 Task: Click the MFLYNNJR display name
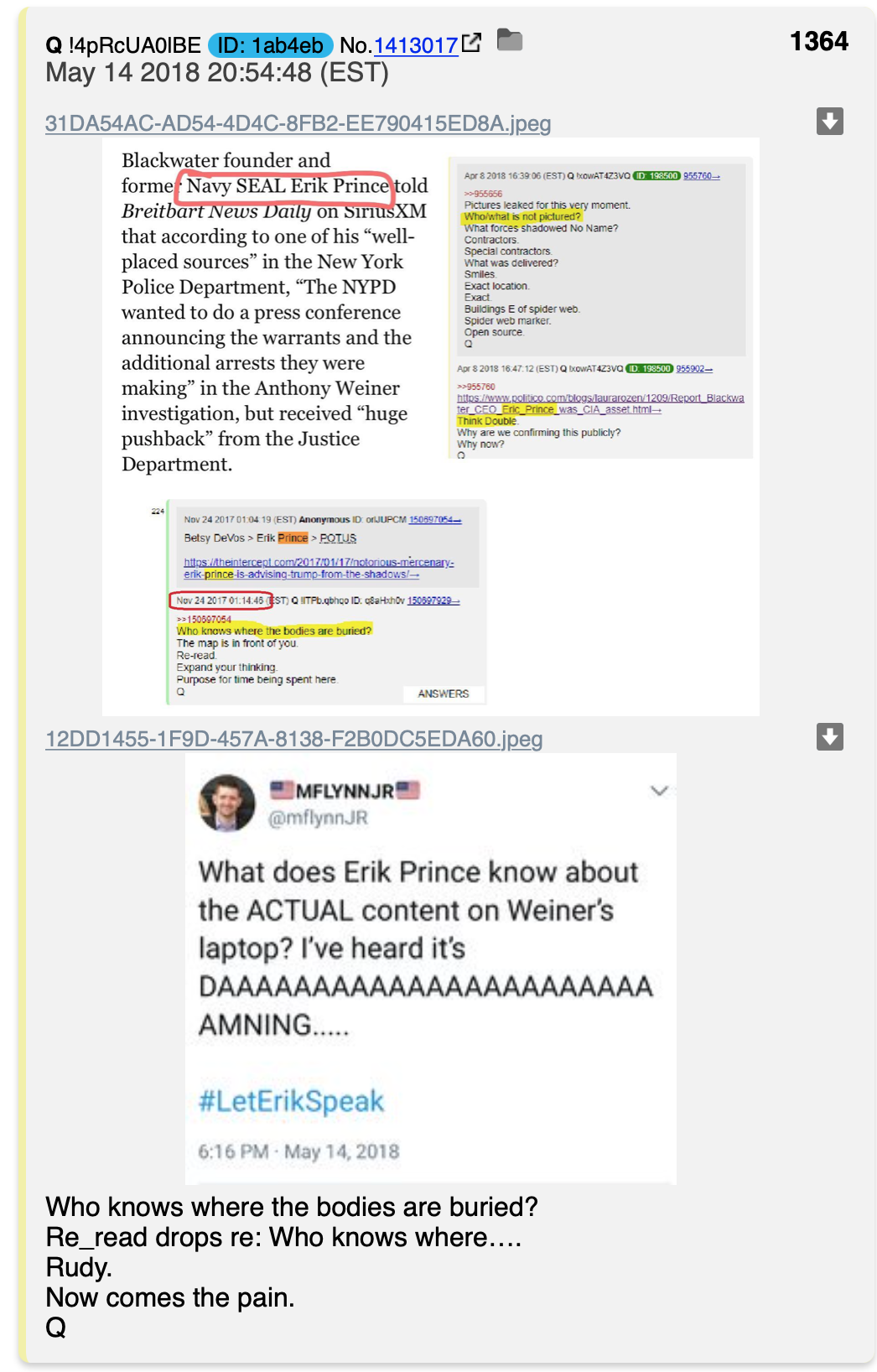[x=345, y=791]
